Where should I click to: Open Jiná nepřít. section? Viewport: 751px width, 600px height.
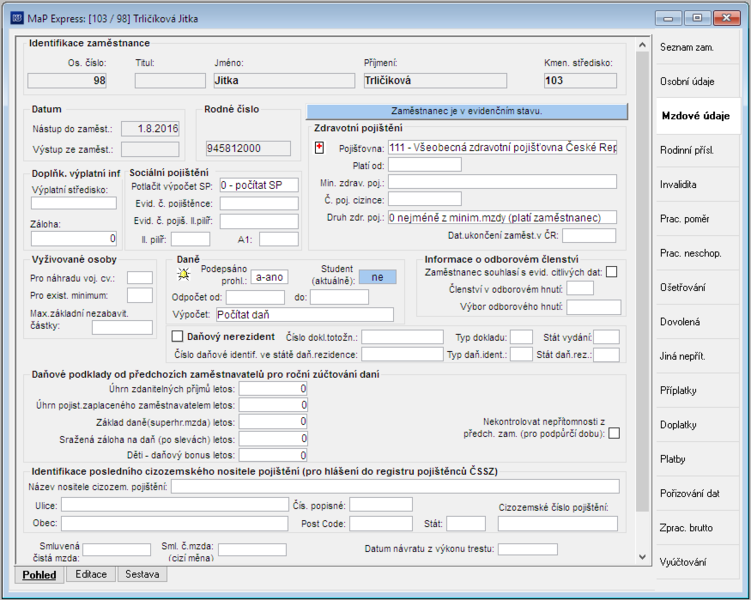click(697, 356)
